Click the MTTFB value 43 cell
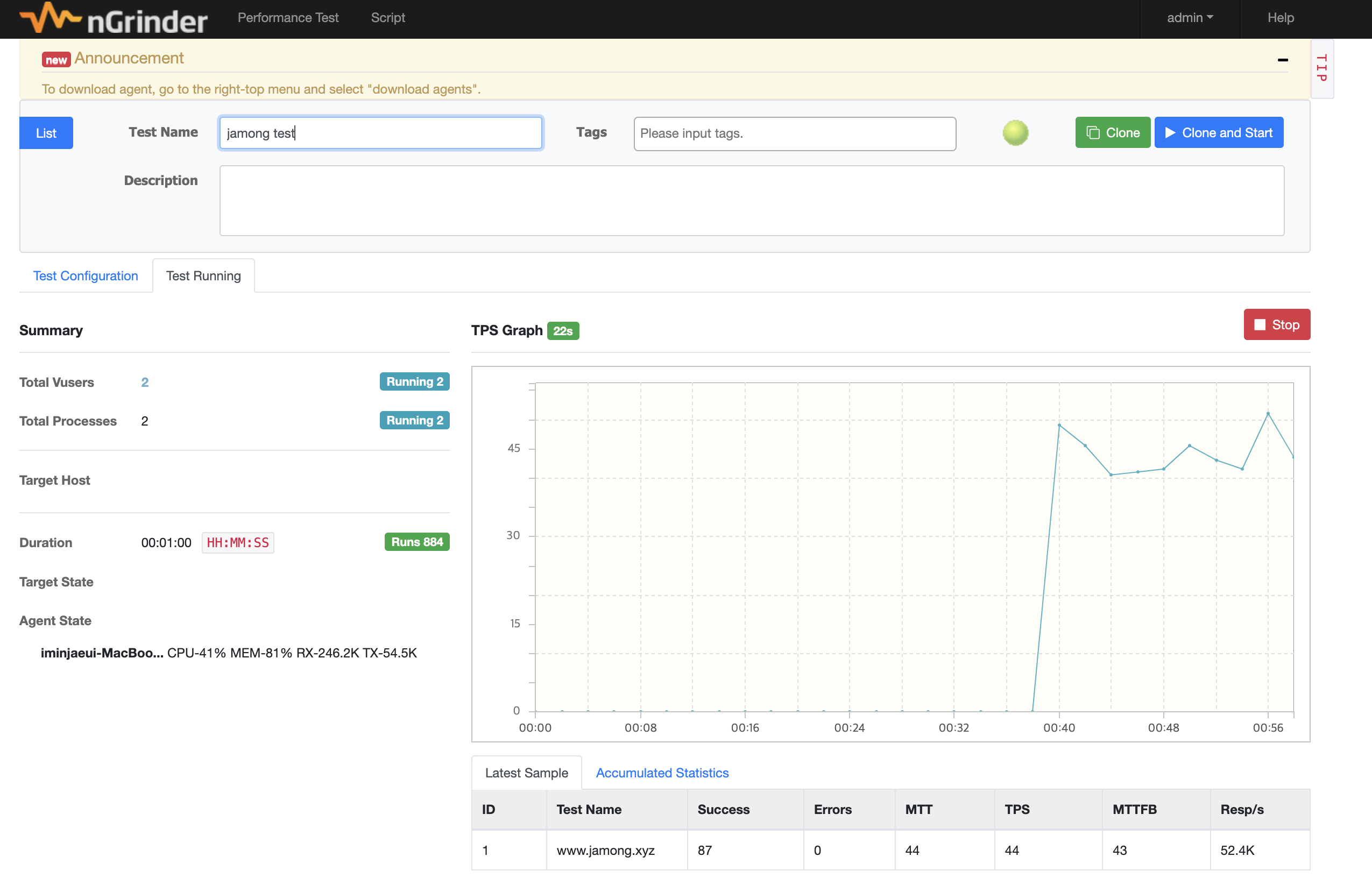Screen dimensions: 1372x892 (1156, 850)
